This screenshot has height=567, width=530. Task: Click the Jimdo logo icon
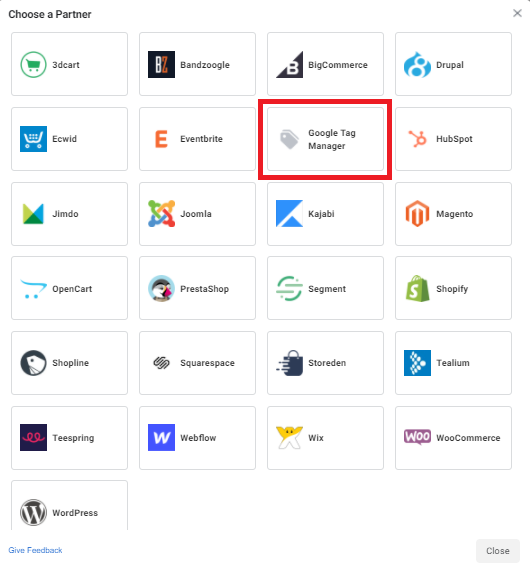click(33, 214)
